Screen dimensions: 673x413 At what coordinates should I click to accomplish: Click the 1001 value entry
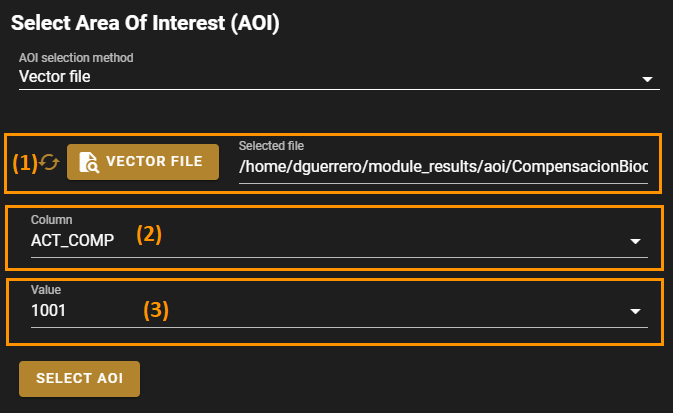click(48, 310)
